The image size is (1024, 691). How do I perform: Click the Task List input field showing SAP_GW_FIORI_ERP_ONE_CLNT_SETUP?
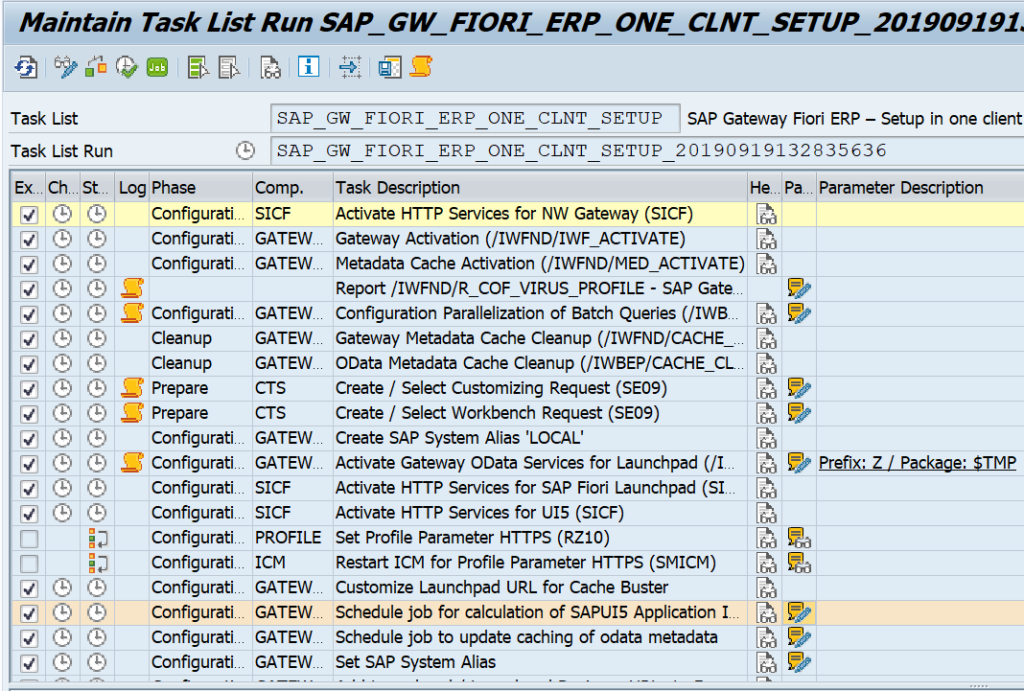[470, 118]
